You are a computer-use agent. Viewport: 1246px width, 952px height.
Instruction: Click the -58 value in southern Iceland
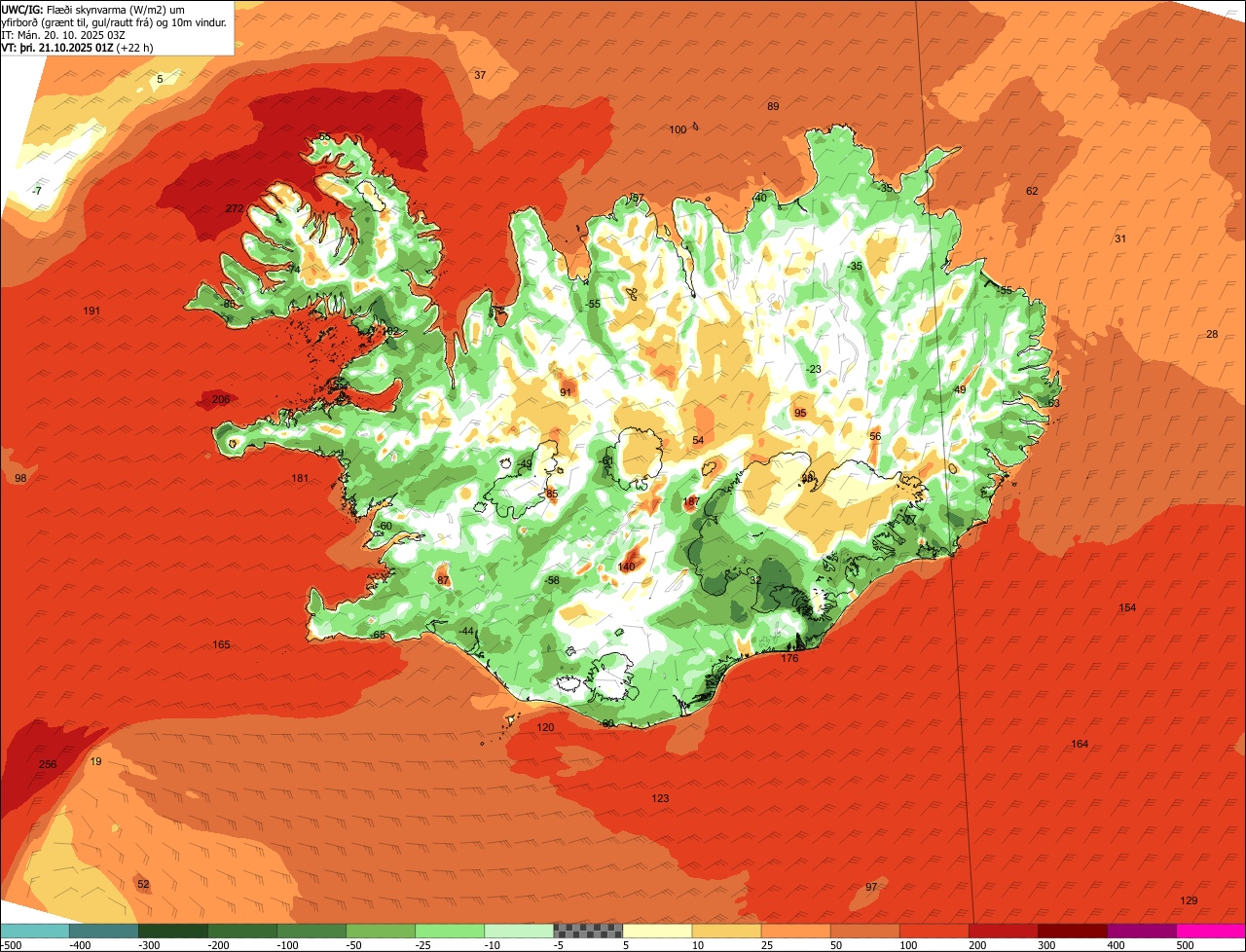(x=552, y=580)
